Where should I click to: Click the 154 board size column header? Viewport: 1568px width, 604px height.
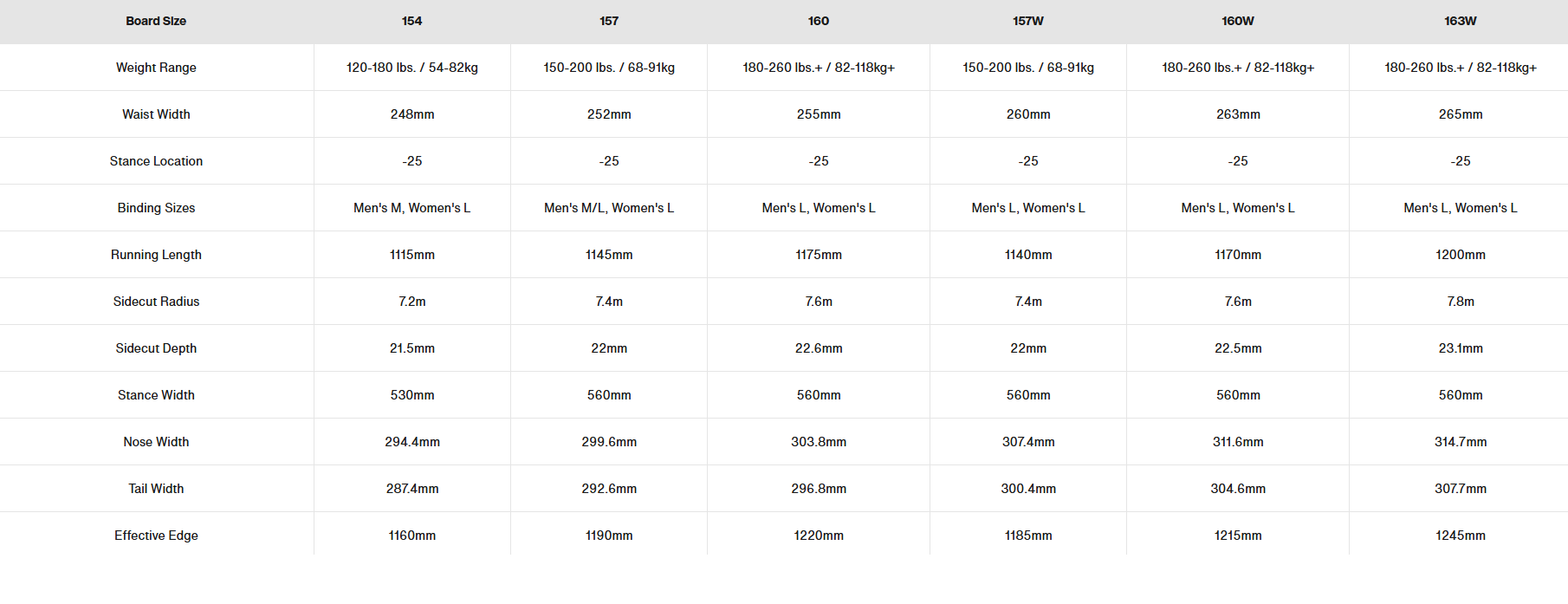tap(411, 21)
